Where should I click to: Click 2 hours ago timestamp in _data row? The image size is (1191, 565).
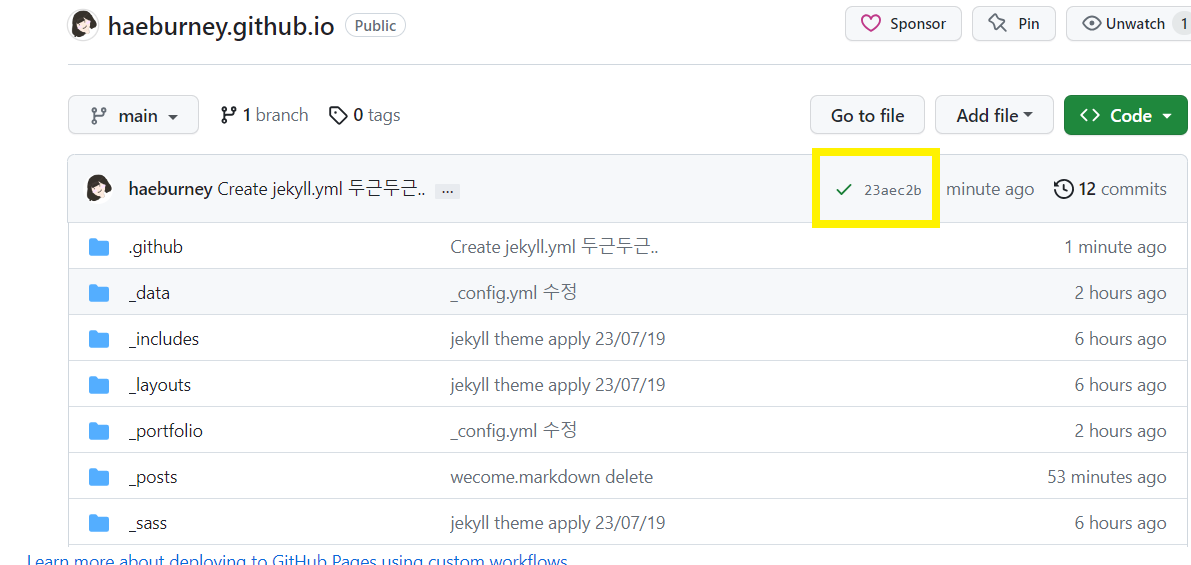1120,293
